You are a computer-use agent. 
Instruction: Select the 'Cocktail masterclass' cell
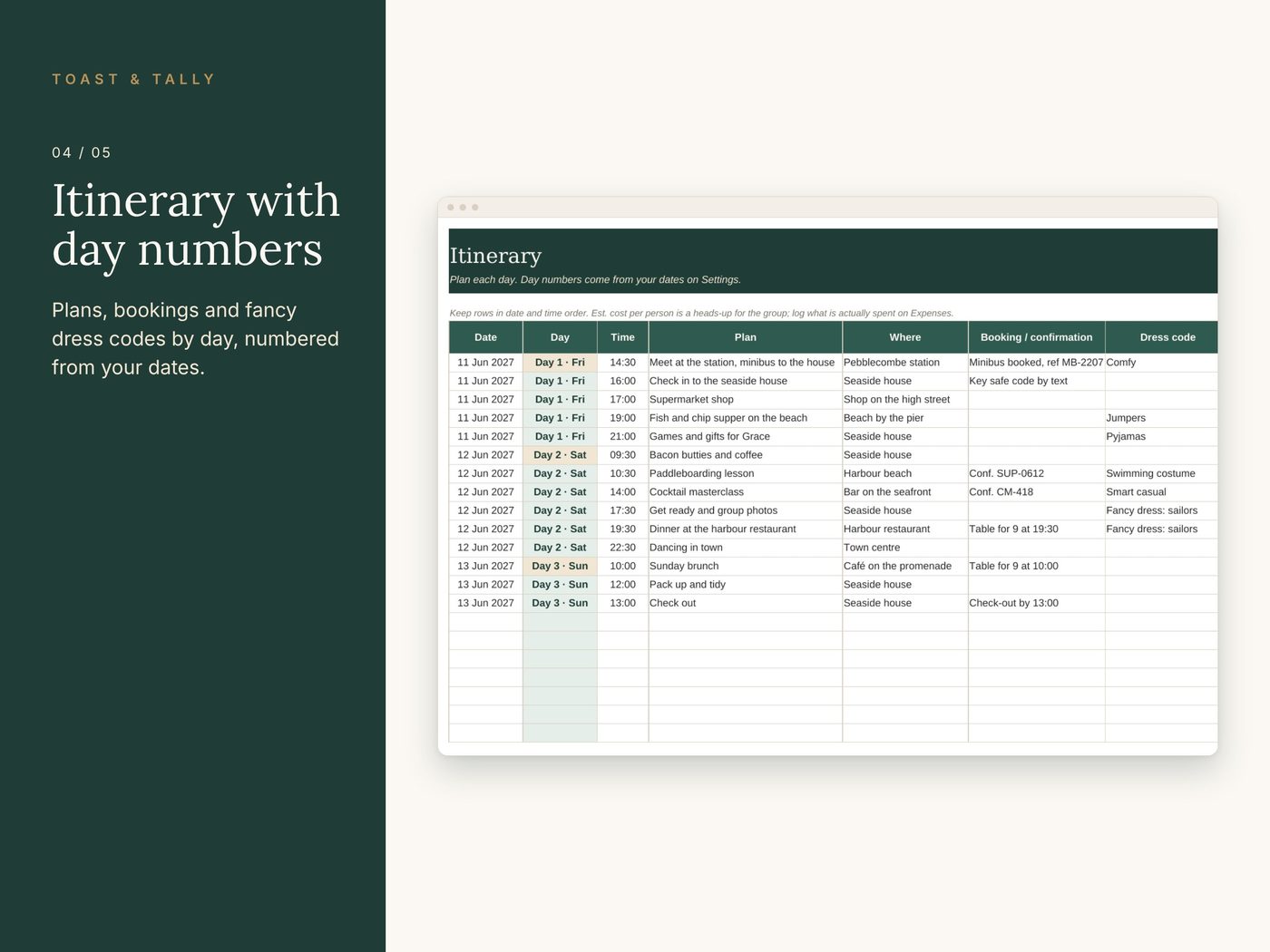[746, 492]
